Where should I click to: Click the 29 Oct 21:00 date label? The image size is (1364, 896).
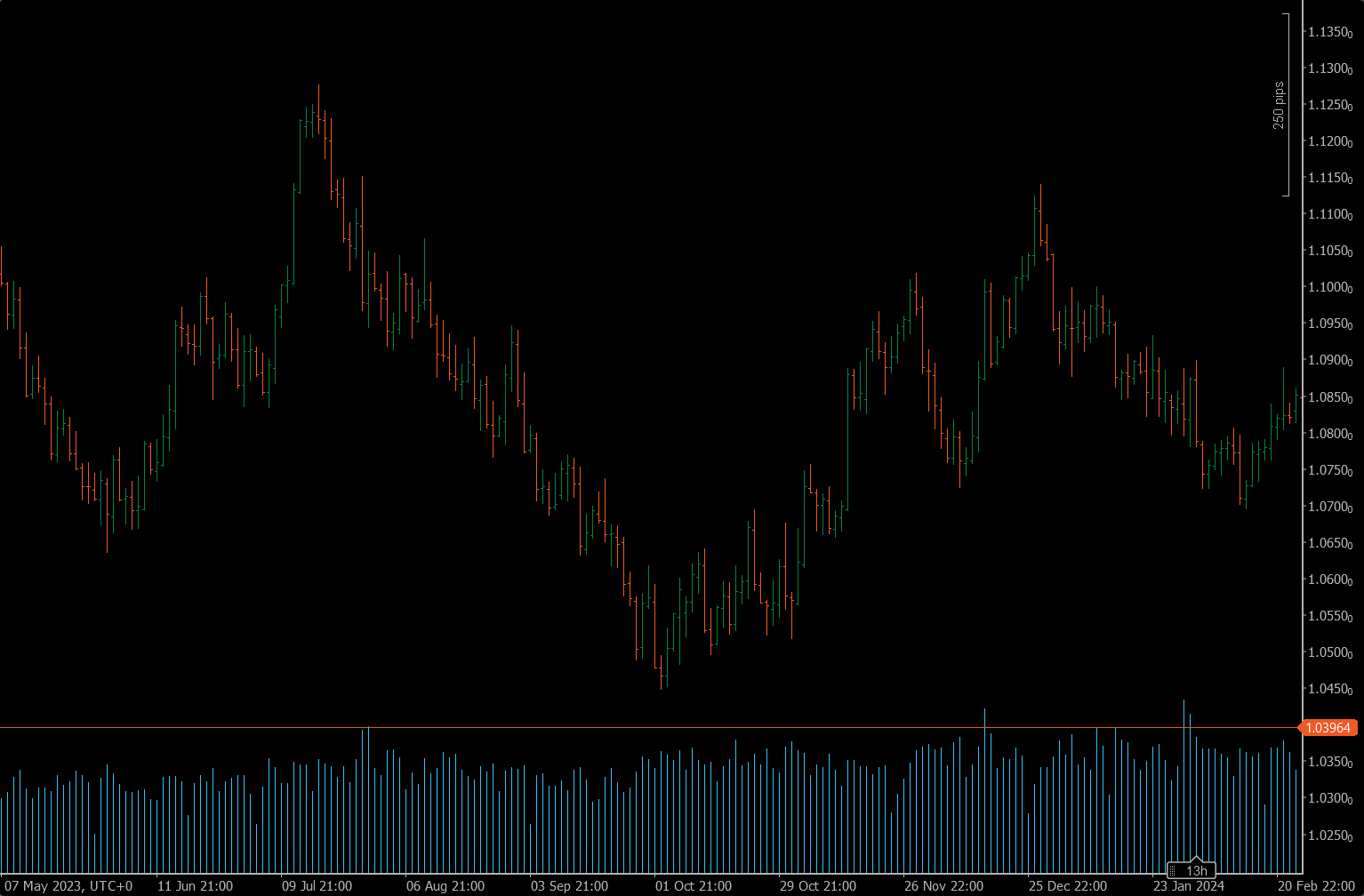pos(818,886)
